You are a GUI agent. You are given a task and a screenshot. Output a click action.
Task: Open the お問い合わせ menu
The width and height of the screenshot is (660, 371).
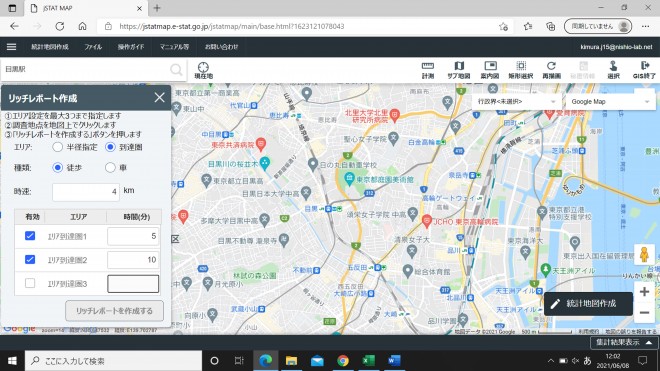pos(221,47)
